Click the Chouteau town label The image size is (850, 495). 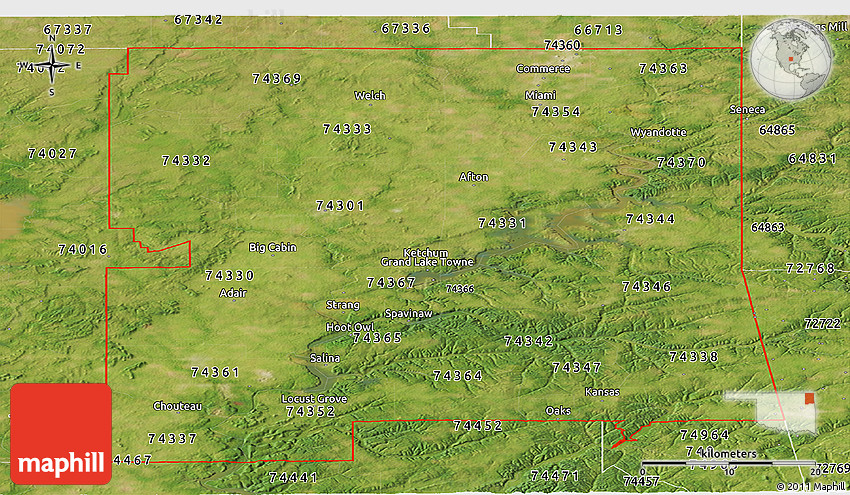177,406
